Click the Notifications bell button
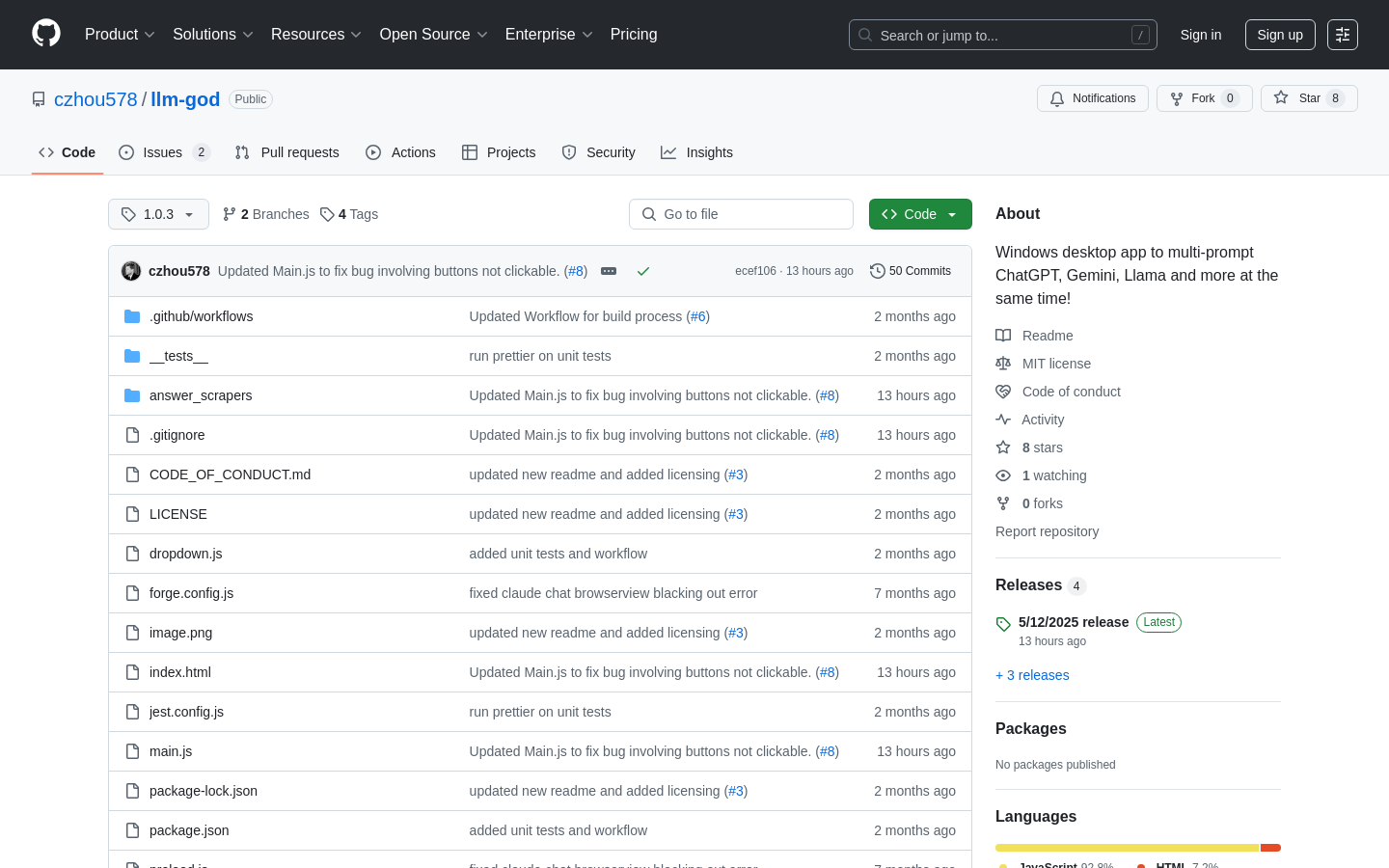Screen dimensions: 1389x868 point(1093,98)
